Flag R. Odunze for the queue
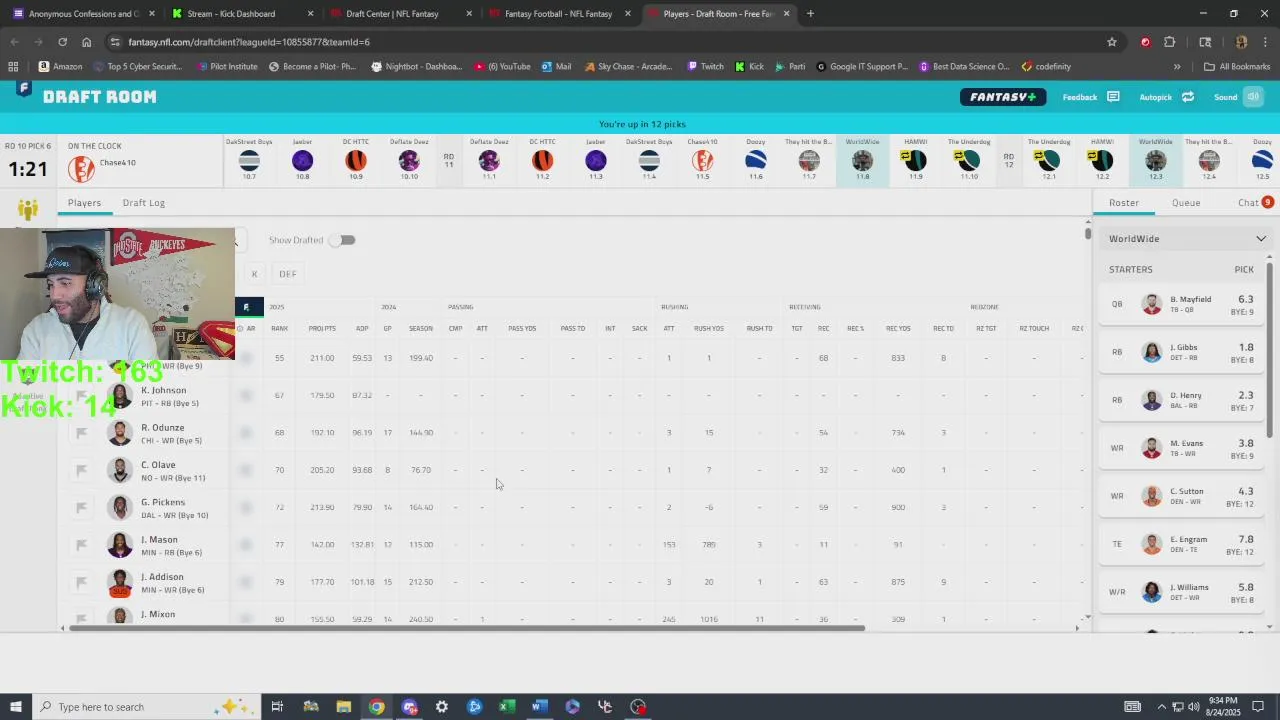The width and height of the screenshot is (1280, 720). click(82, 433)
